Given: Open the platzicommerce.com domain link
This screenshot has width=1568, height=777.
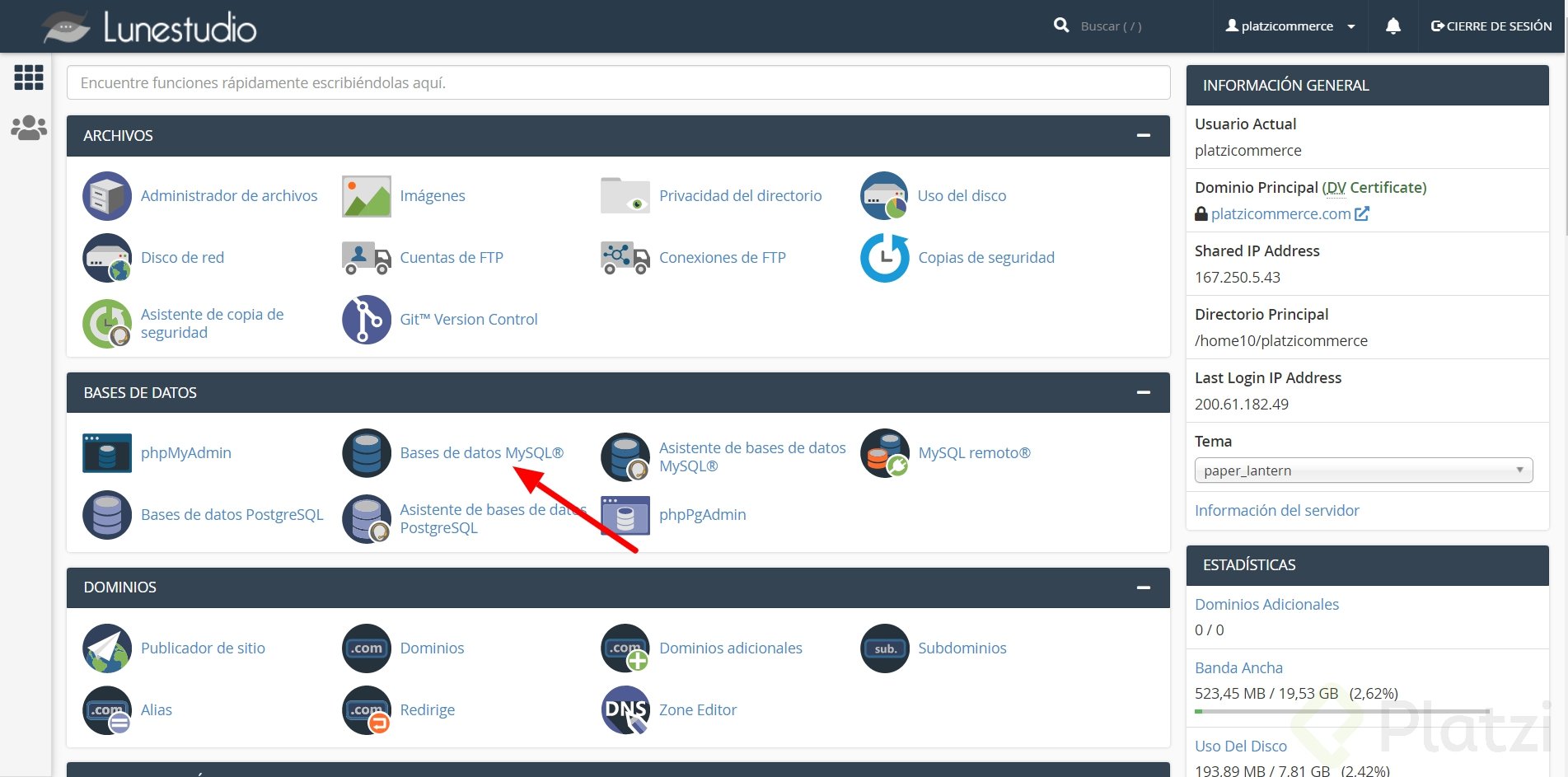Looking at the screenshot, I should pyautogui.click(x=1281, y=214).
